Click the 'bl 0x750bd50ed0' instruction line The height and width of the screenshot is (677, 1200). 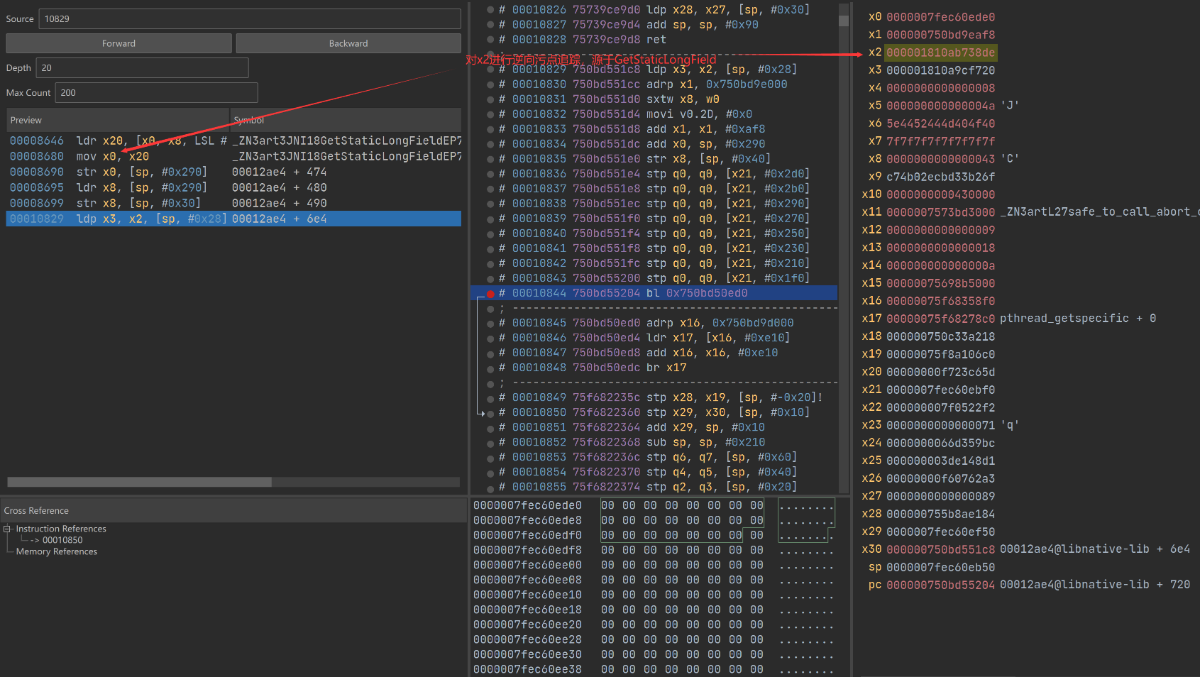(697, 293)
